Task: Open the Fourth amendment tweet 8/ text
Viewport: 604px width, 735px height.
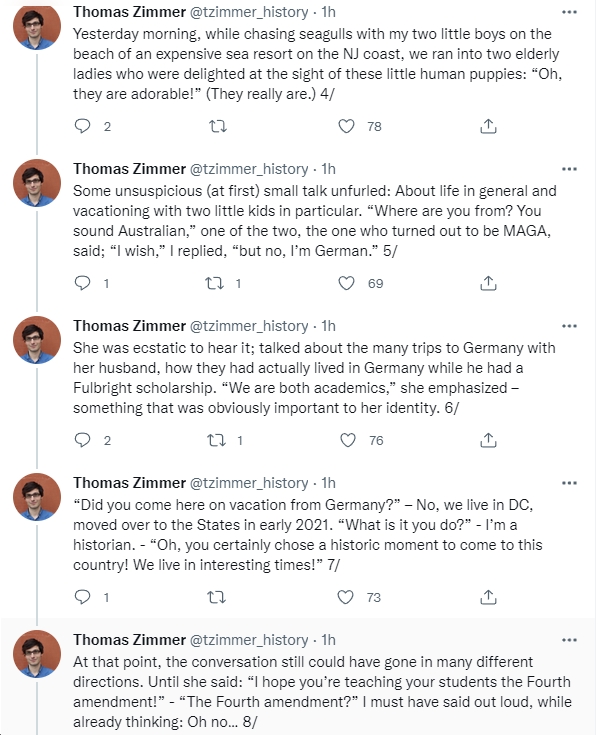Action: pyautogui.click(x=322, y=691)
